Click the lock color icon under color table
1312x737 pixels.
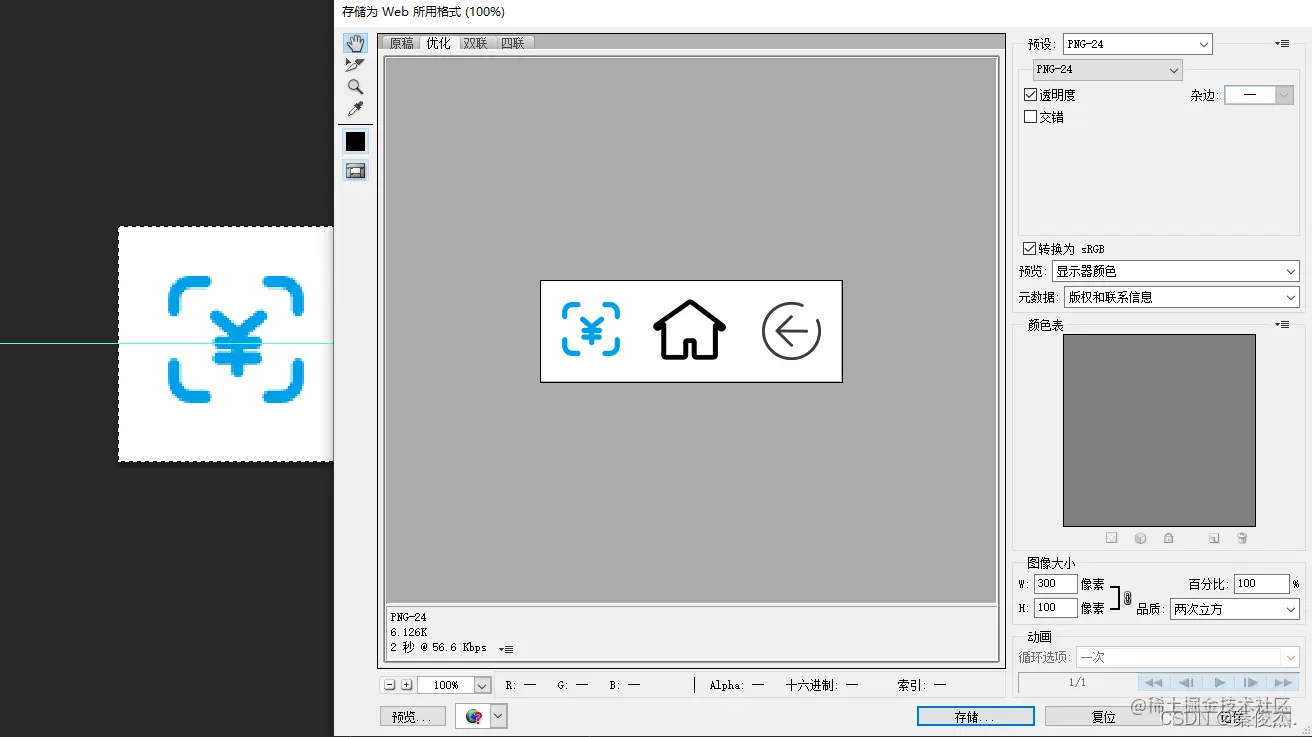tap(1168, 538)
